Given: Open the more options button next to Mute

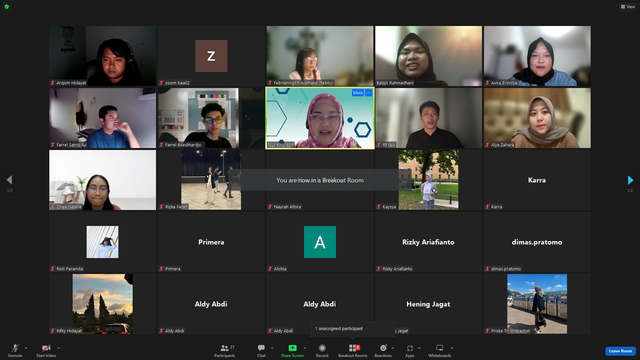Looking at the screenshot, I should (x=369, y=93).
